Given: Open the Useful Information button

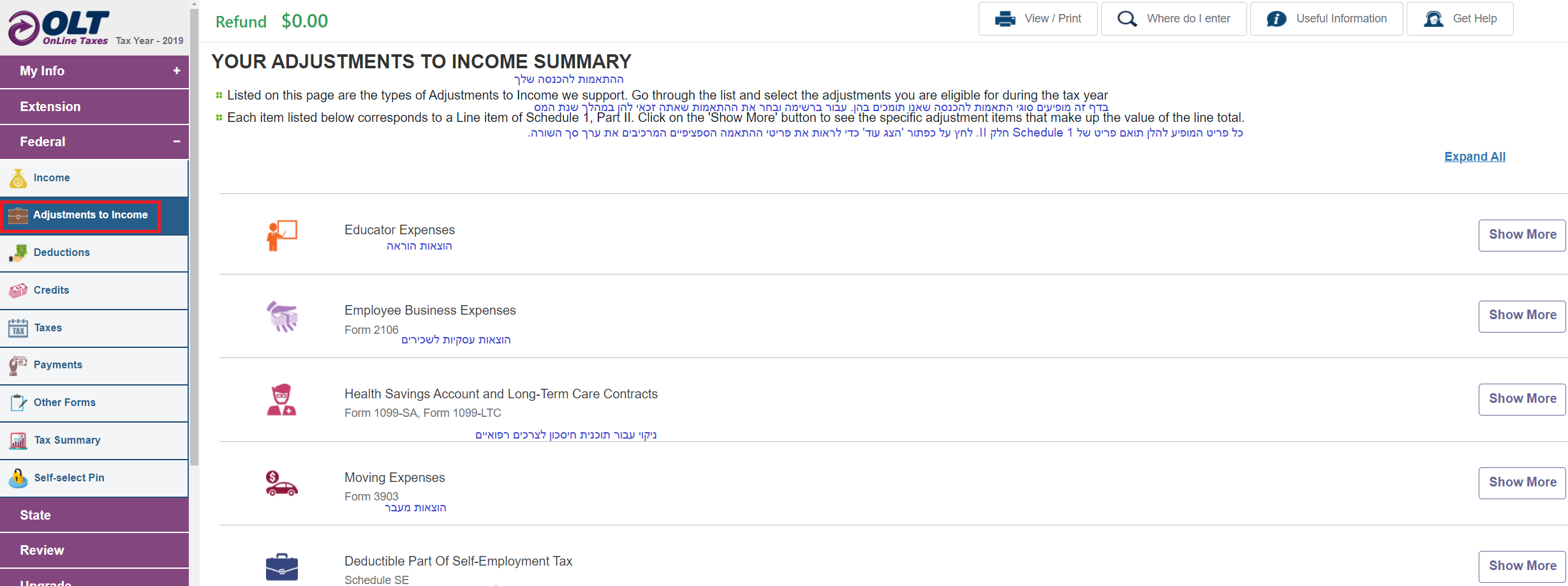Looking at the screenshot, I should point(1326,19).
